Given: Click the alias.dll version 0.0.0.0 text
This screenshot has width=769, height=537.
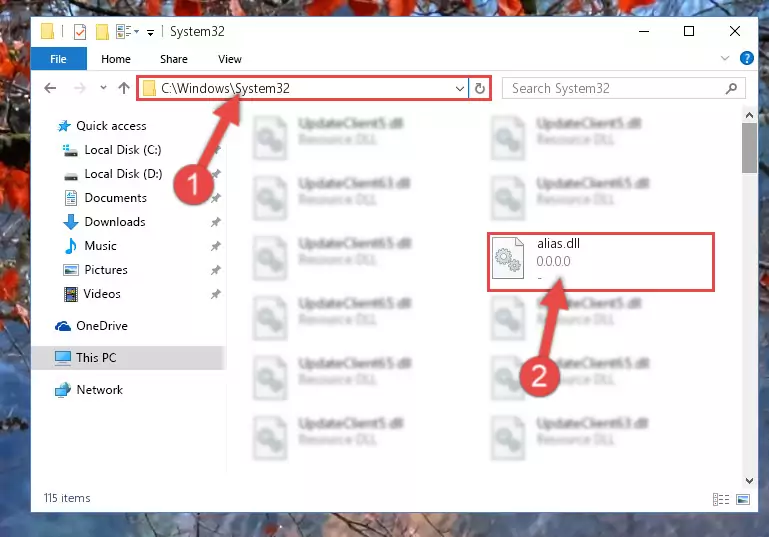Looking at the screenshot, I should pyautogui.click(x=553, y=261).
